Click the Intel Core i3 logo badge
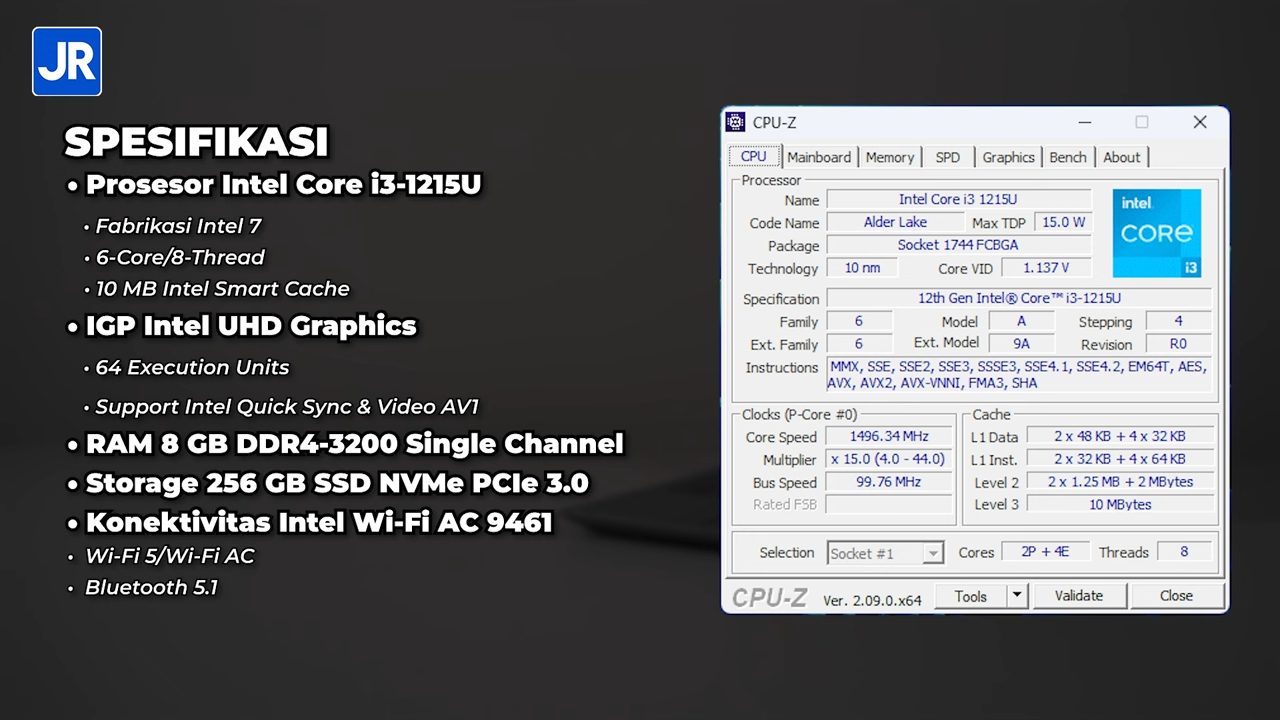 (1157, 233)
